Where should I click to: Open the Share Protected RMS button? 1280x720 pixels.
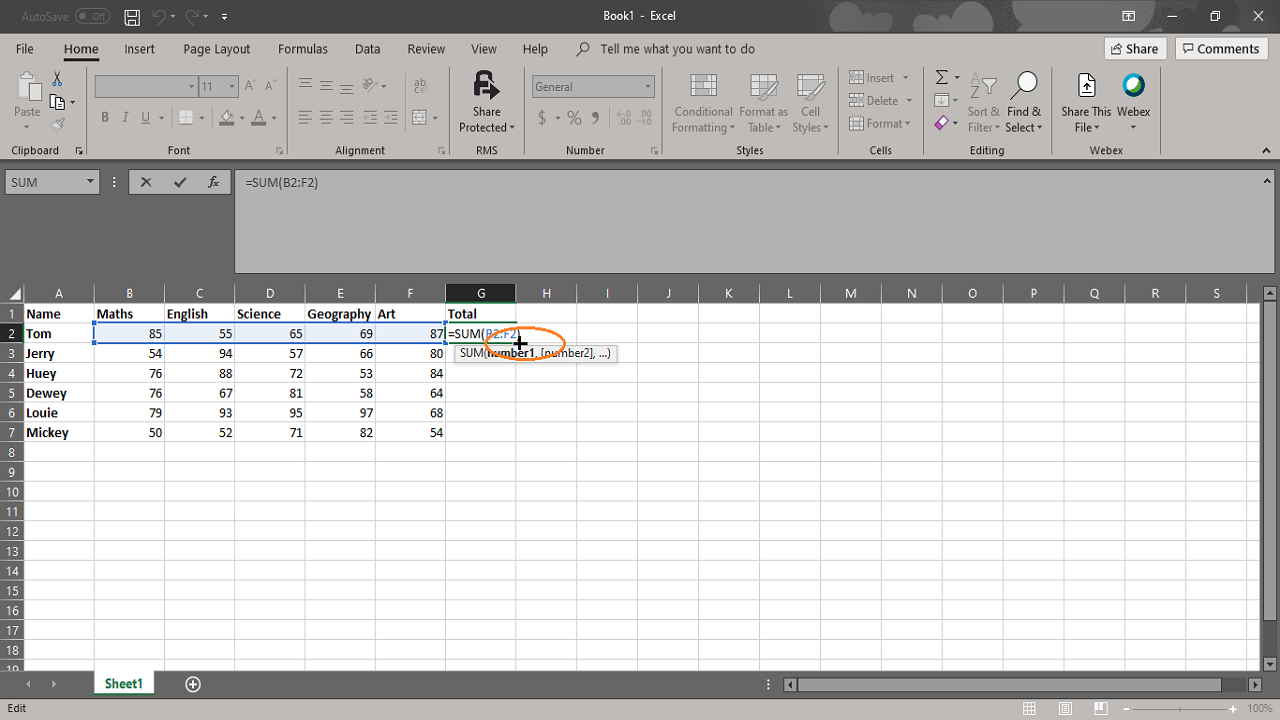tap(486, 102)
